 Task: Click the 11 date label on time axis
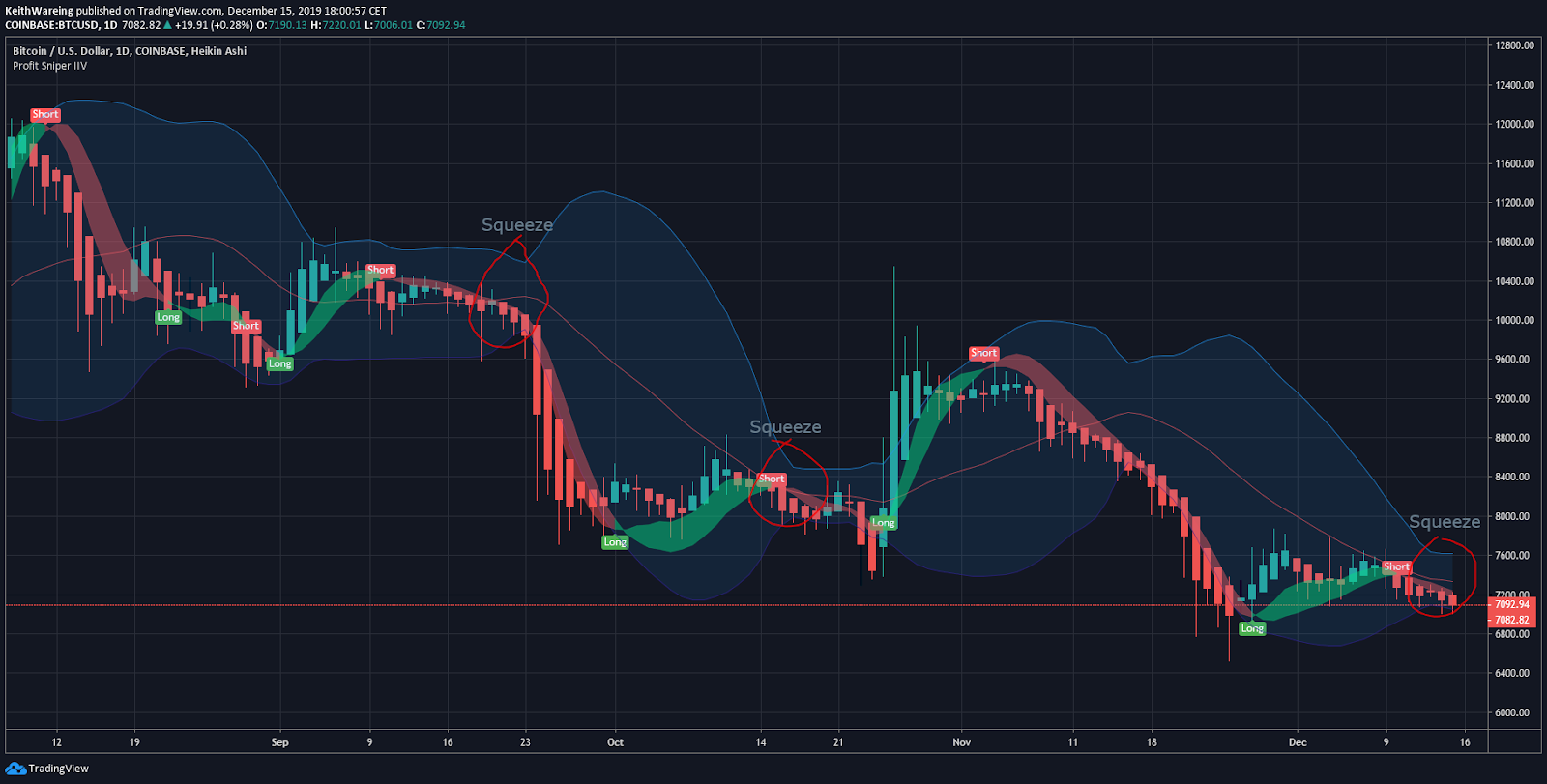(x=1072, y=742)
